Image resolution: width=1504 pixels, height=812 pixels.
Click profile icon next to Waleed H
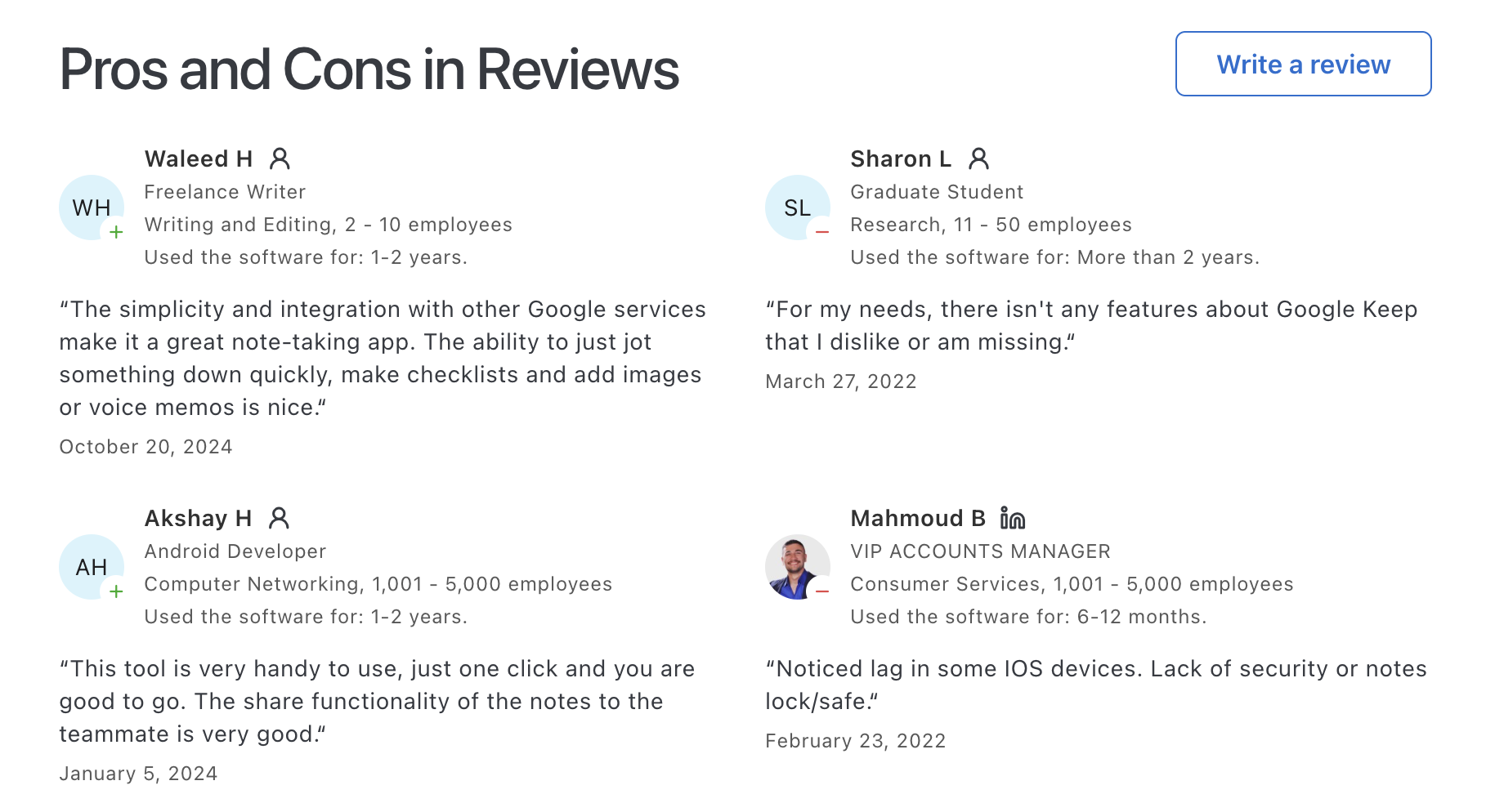click(x=280, y=158)
